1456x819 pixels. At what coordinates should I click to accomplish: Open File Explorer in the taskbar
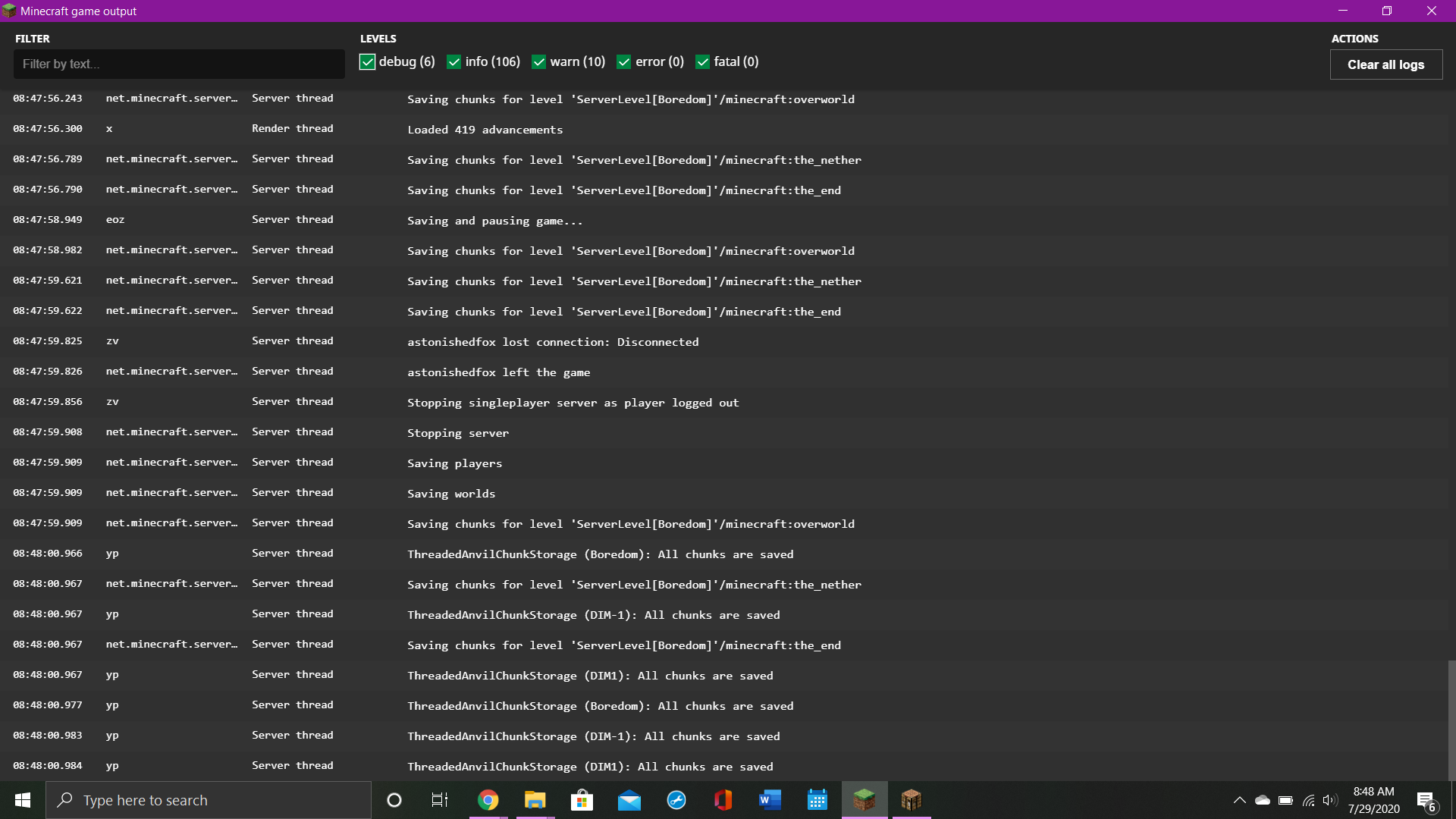[535, 800]
